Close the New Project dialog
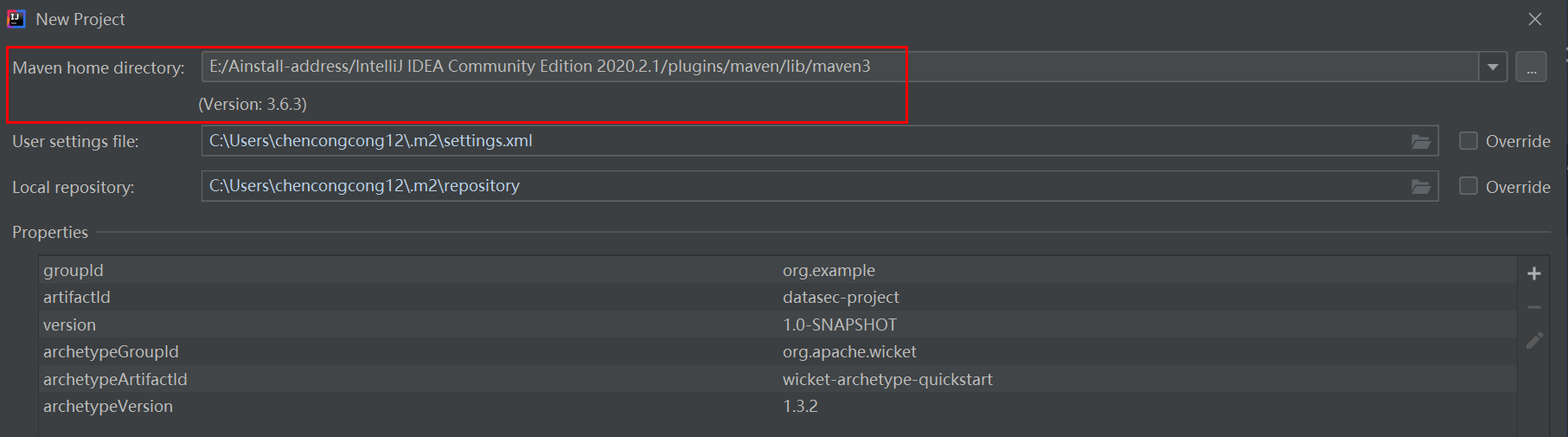Screen dimensions: 1568x437 [1535, 19]
